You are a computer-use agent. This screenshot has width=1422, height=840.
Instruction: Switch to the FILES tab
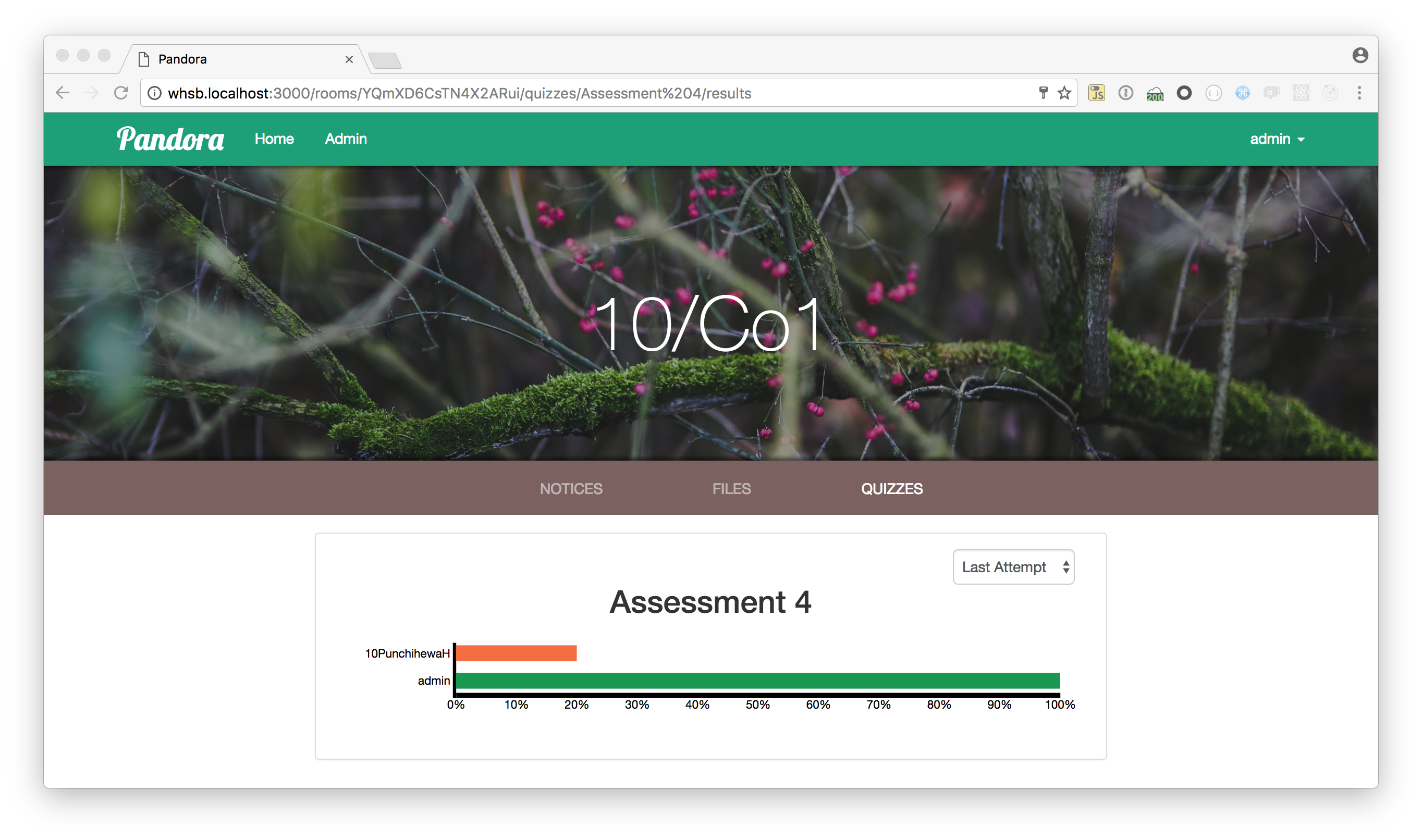[731, 488]
